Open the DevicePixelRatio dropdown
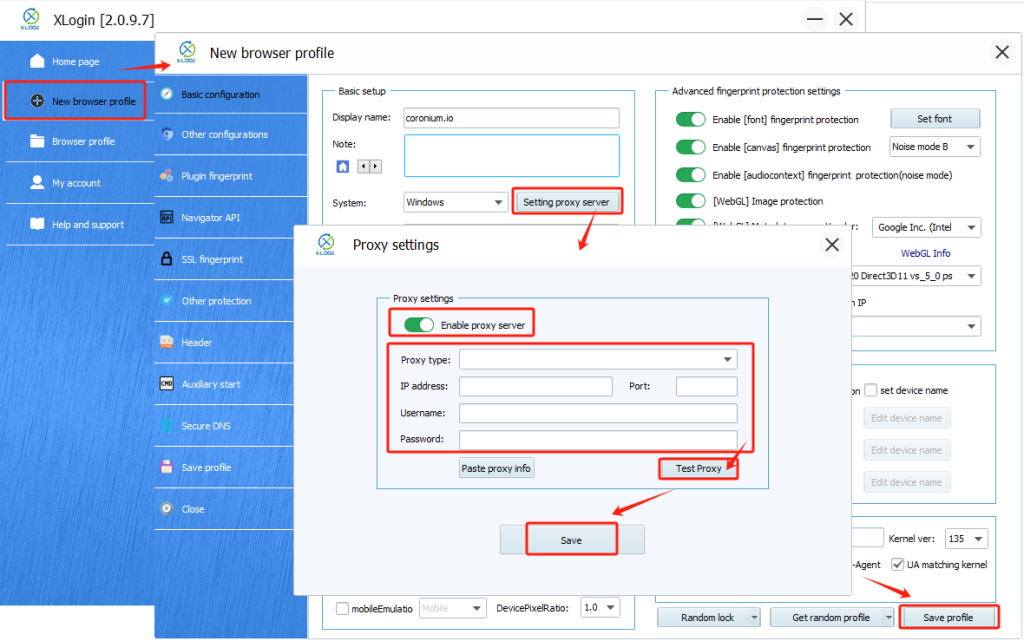The height and width of the screenshot is (641, 1024). pyautogui.click(x=600, y=608)
